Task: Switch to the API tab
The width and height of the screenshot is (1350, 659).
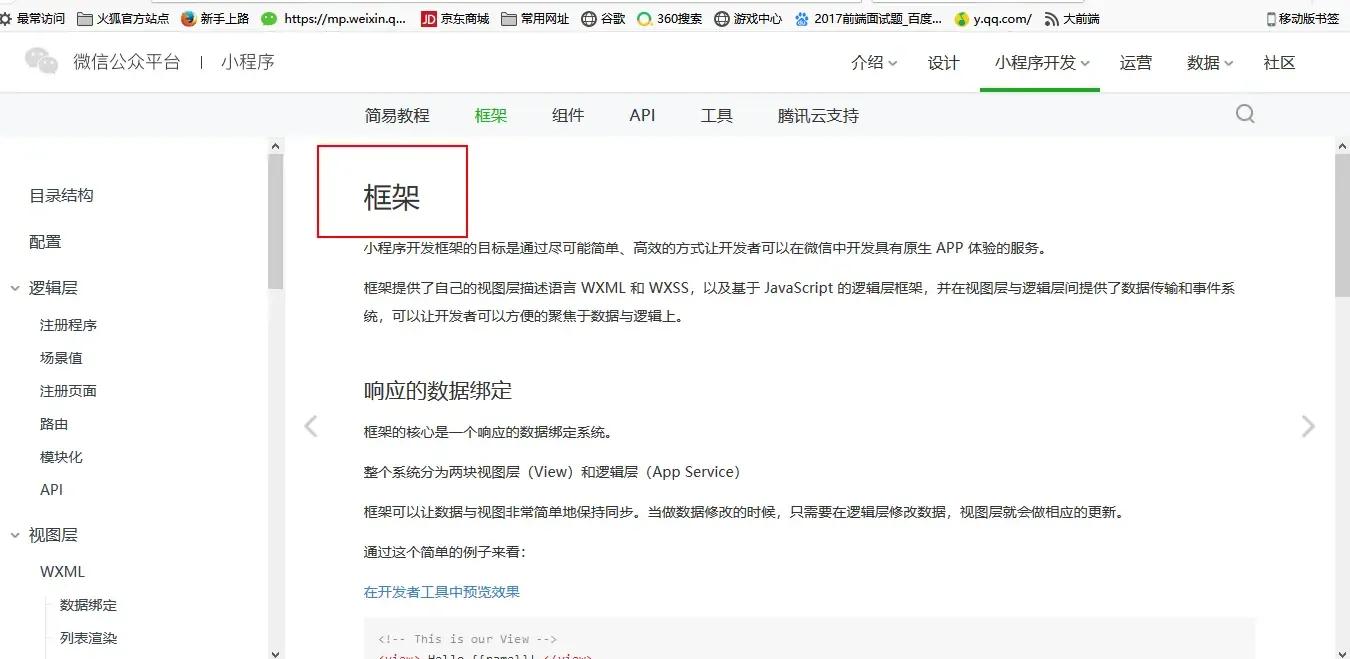Action: (x=642, y=115)
